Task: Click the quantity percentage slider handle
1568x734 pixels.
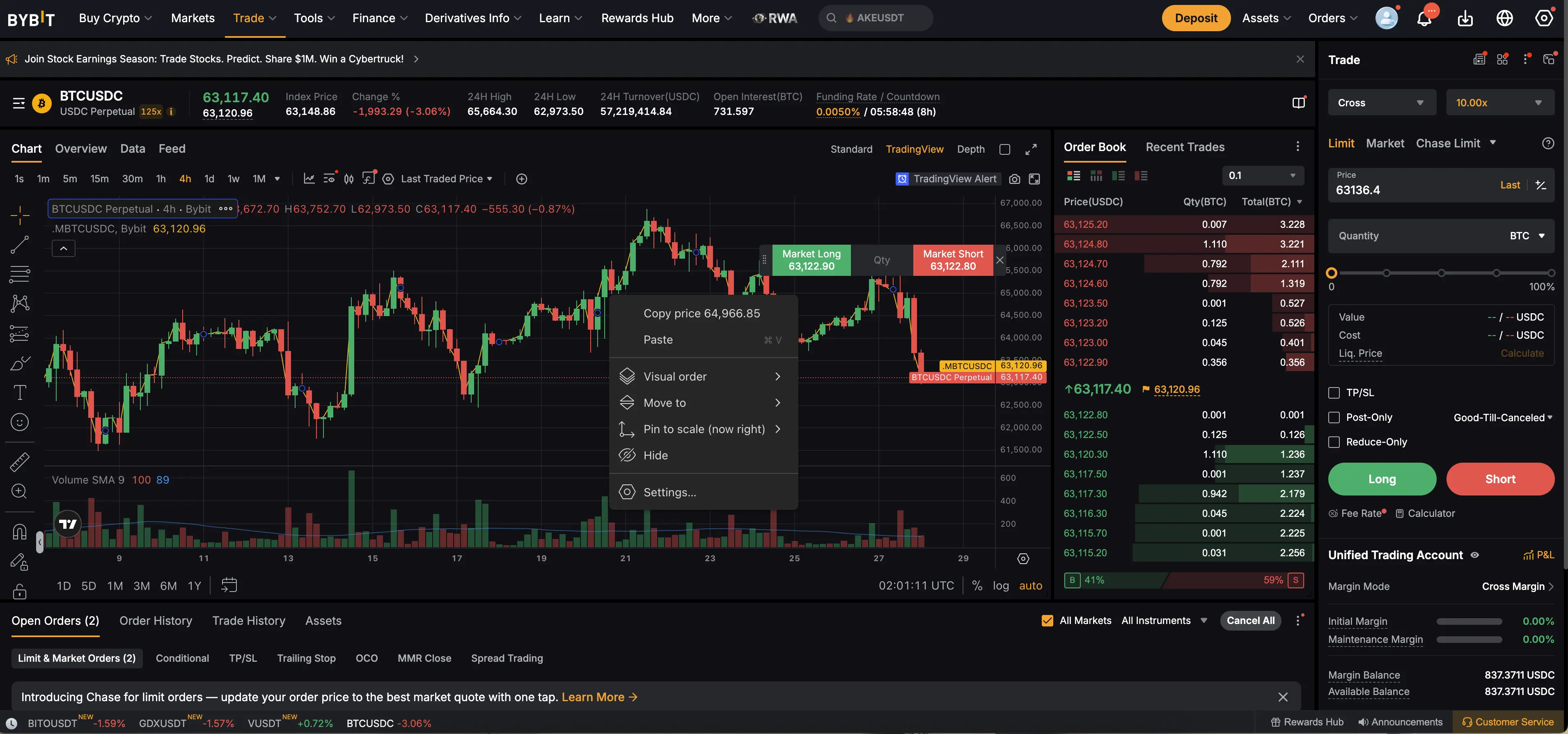Action: pyautogui.click(x=1331, y=273)
